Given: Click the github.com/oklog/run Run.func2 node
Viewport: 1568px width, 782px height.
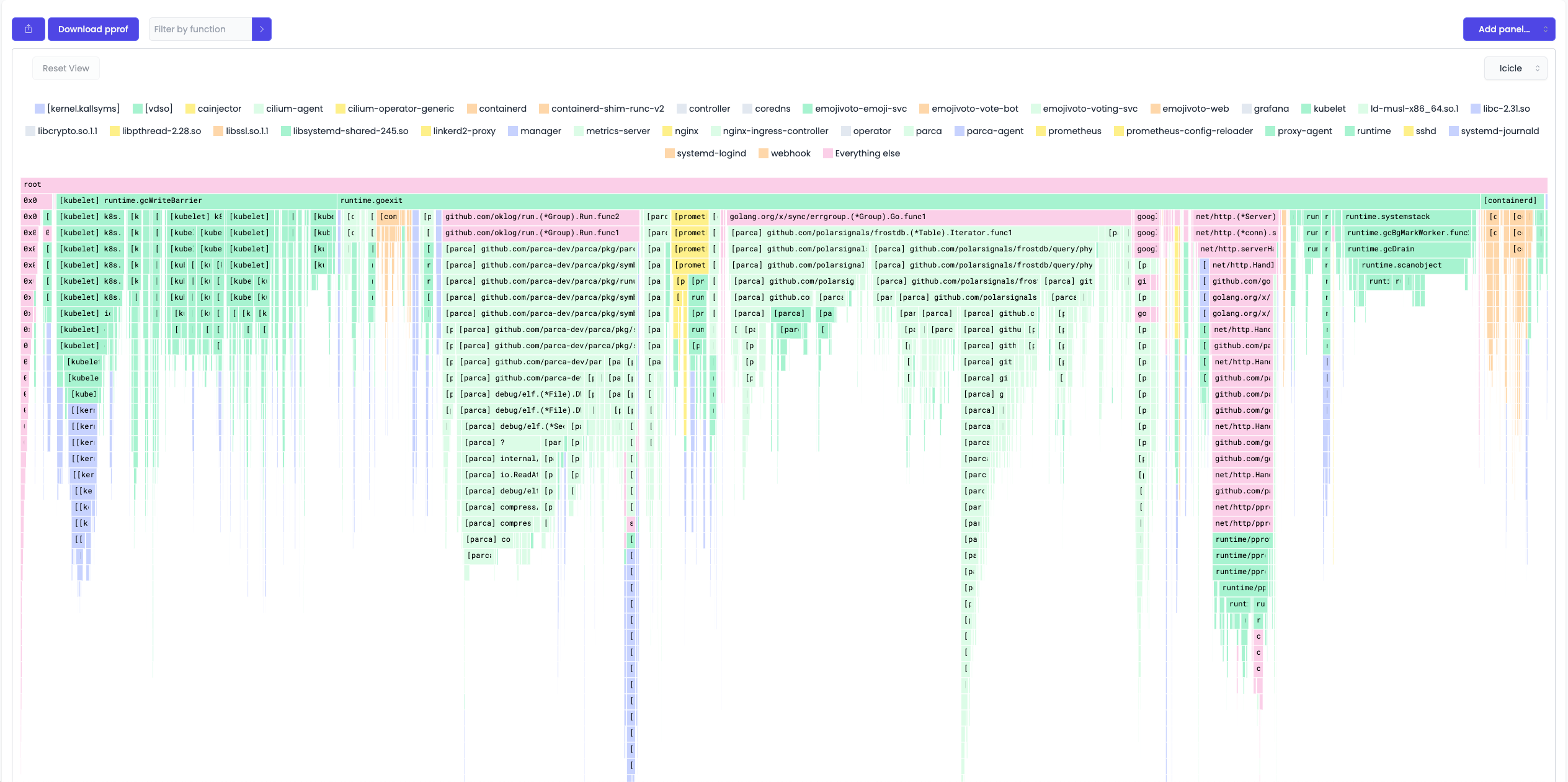Looking at the screenshot, I should [540, 217].
